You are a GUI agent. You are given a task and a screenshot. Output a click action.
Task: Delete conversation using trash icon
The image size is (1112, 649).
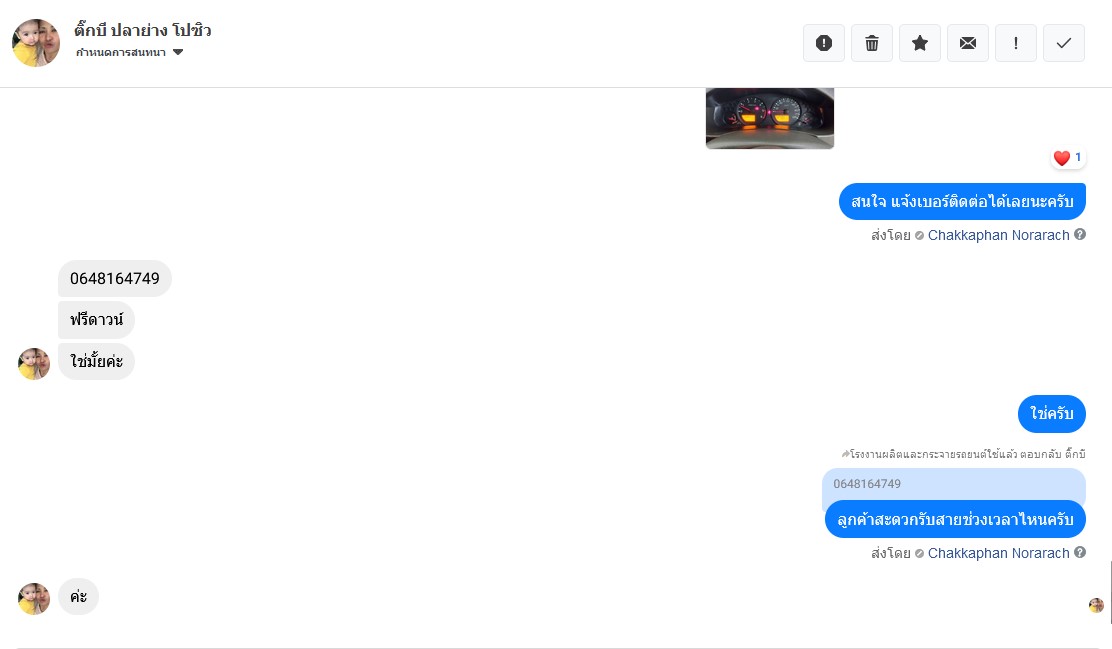click(872, 43)
